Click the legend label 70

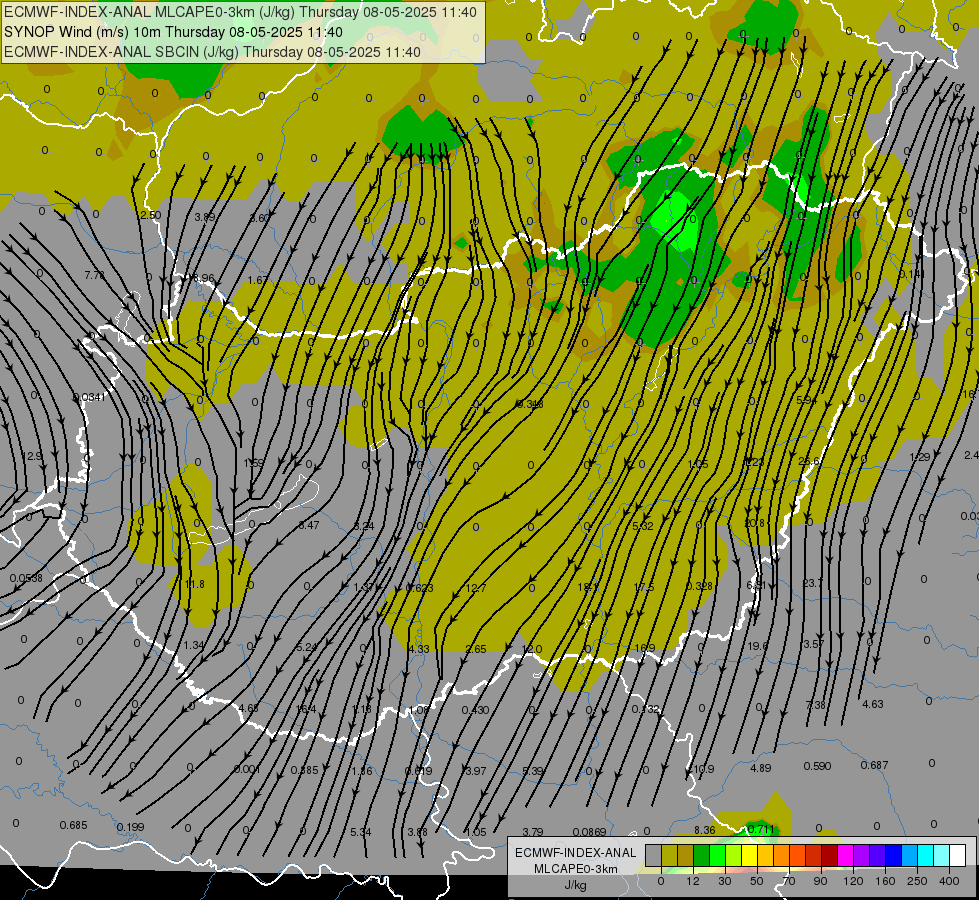click(x=789, y=881)
